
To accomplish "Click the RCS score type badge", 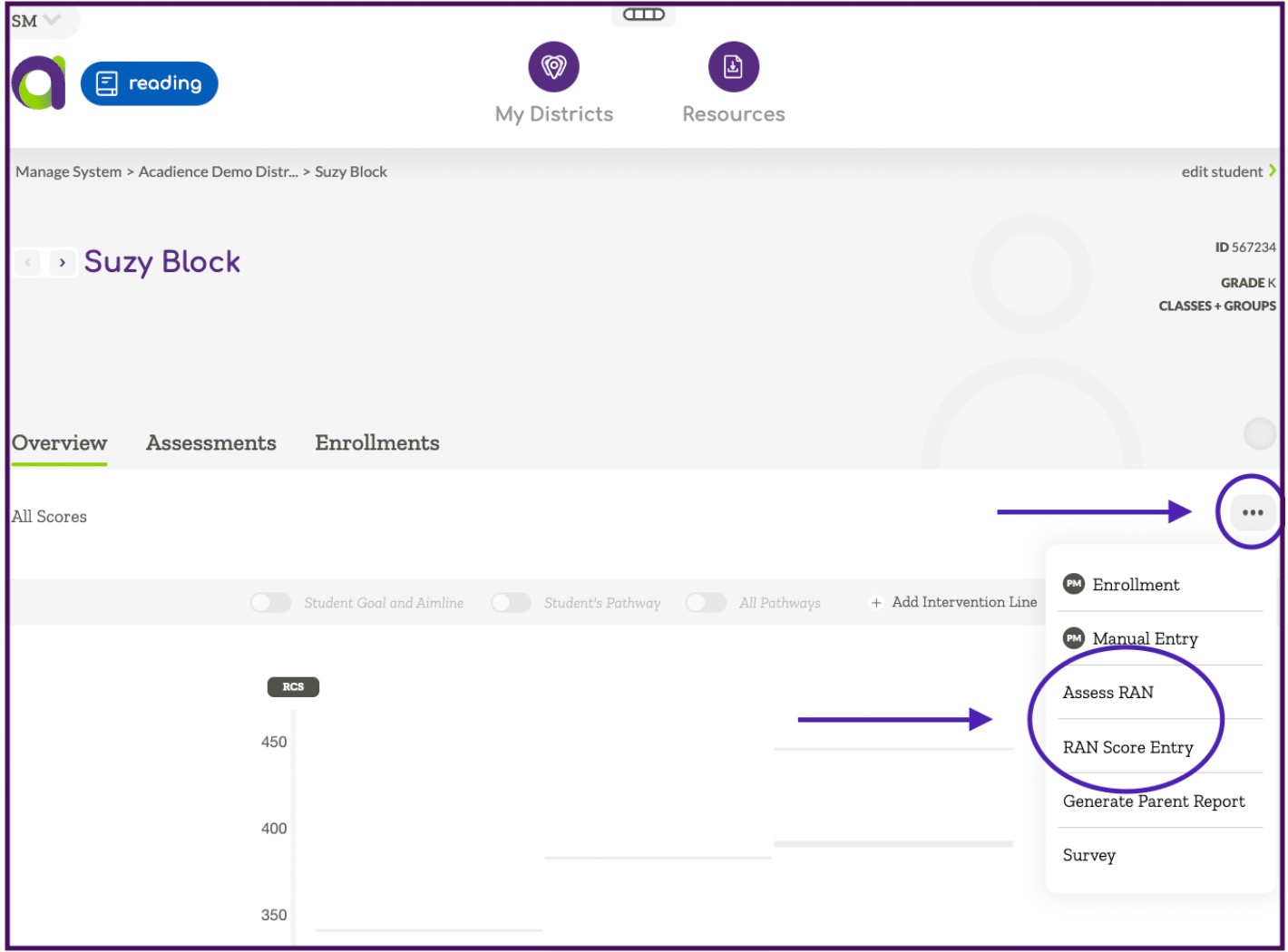I will [x=292, y=686].
